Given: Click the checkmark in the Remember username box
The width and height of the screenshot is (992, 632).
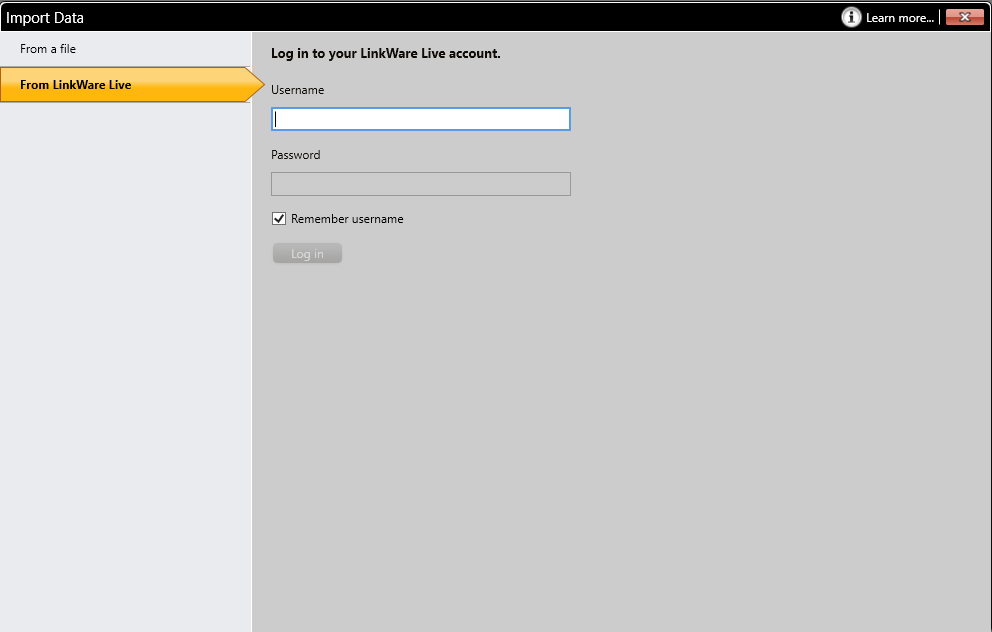Looking at the screenshot, I should click(x=278, y=219).
